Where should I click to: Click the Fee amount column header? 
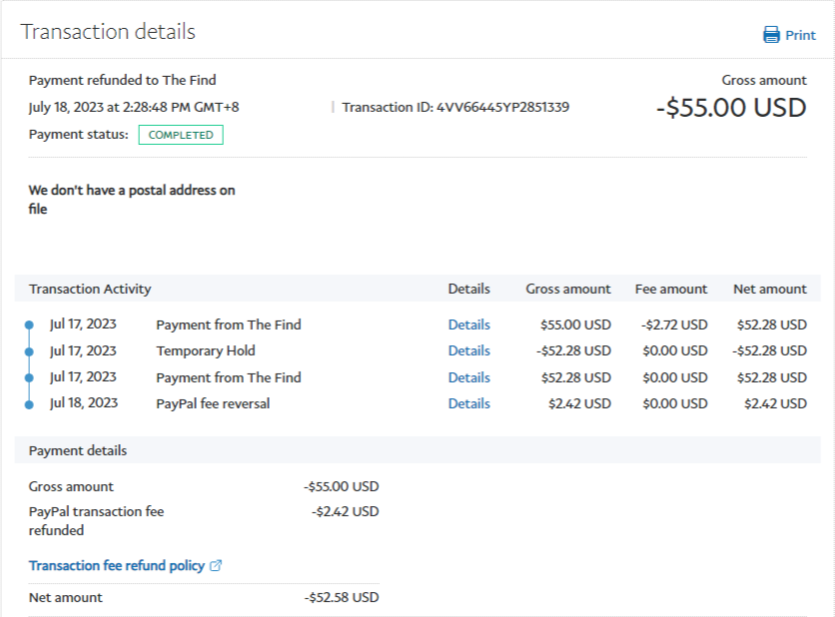pos(670,289)
